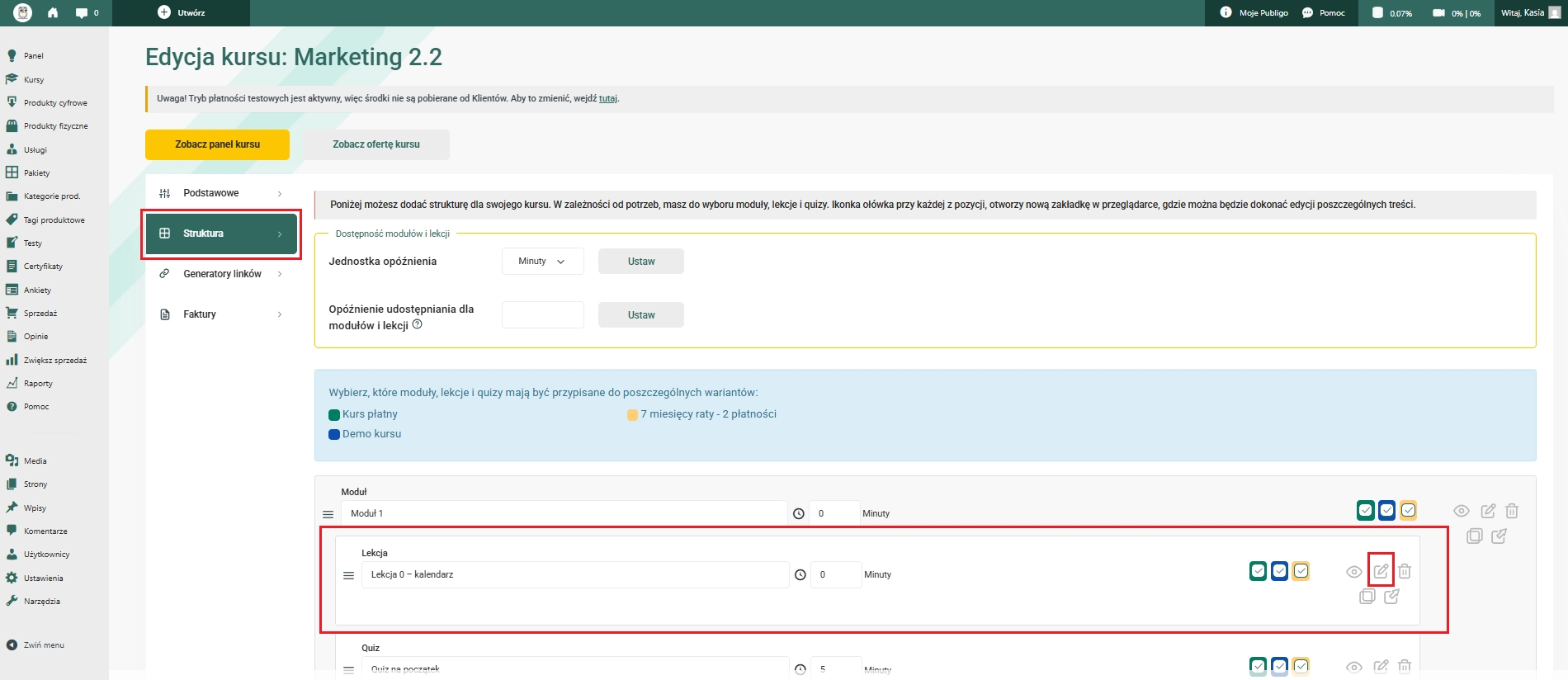Open the Moduł 1 edit pencil icon

click(1488, 511)
